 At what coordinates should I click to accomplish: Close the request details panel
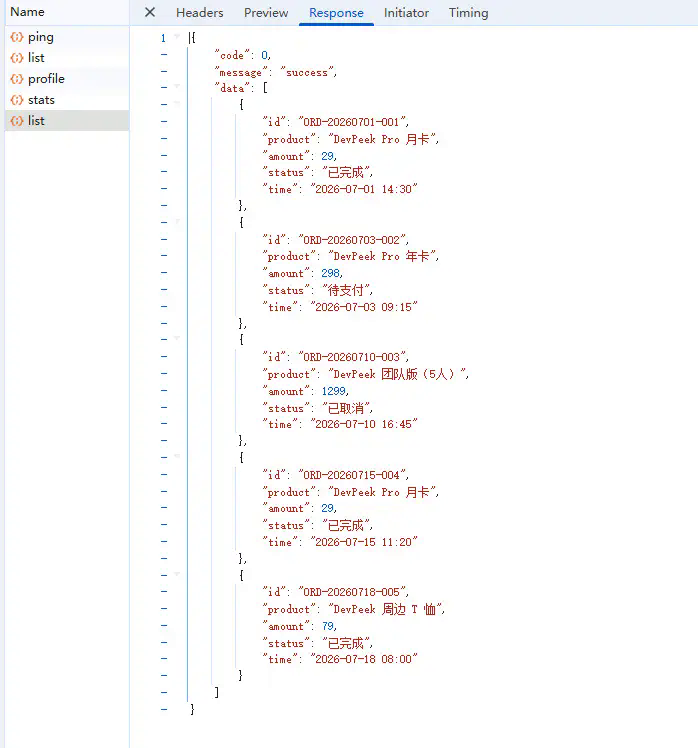pyautogui.click(x=150, y=12)
